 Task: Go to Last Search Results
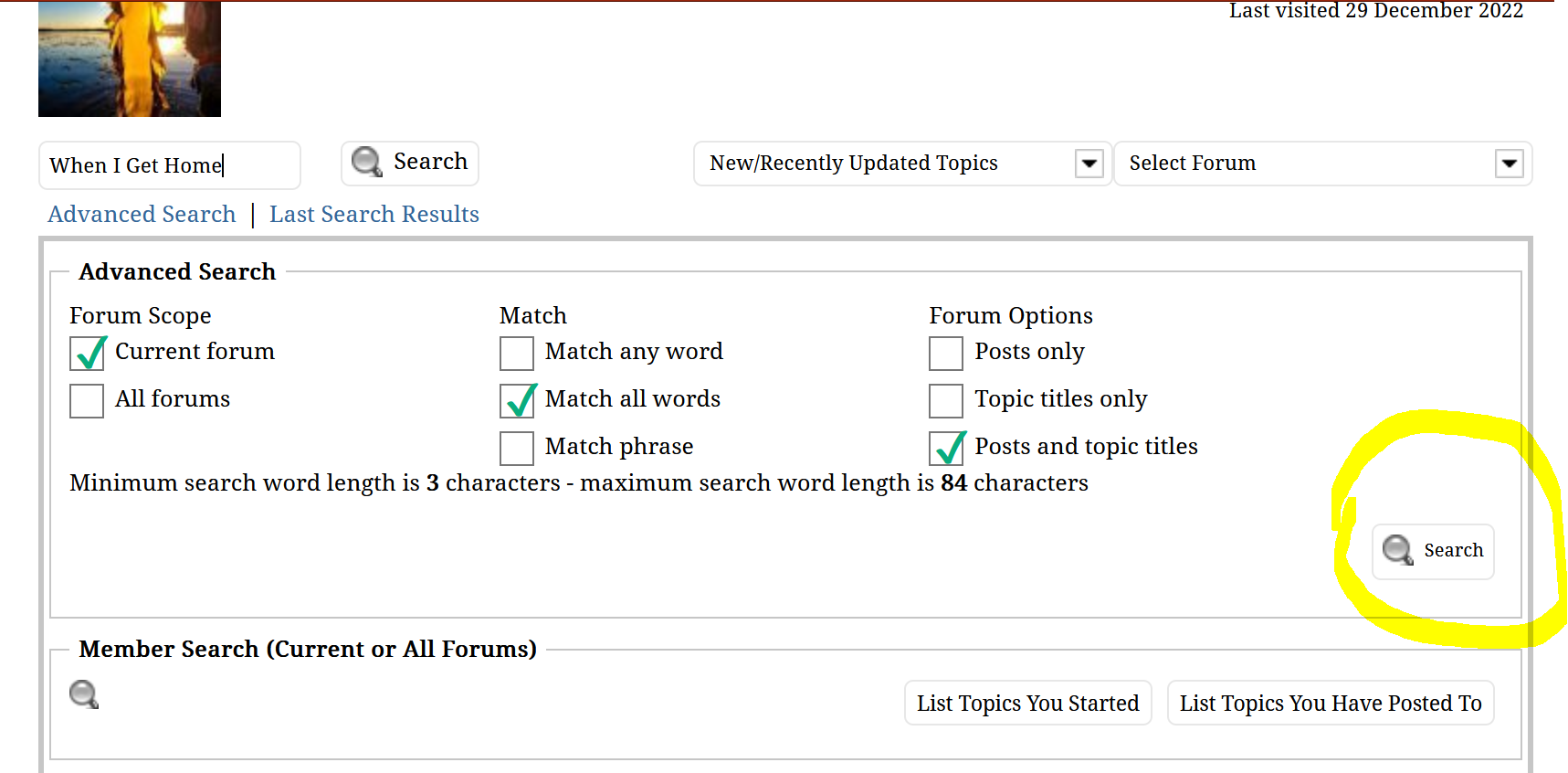click(x=374, y=214)
